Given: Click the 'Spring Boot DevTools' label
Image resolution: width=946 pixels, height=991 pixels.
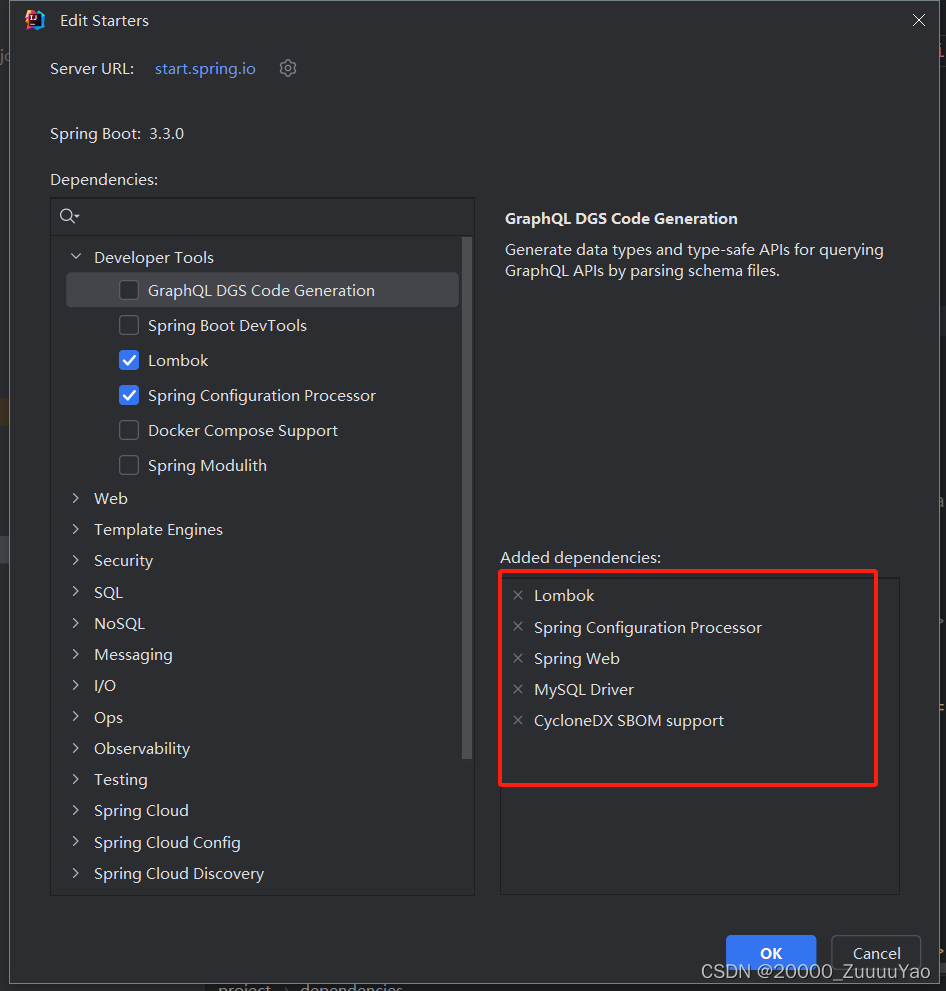Looking at the screenshot, I should click(227, 325).
